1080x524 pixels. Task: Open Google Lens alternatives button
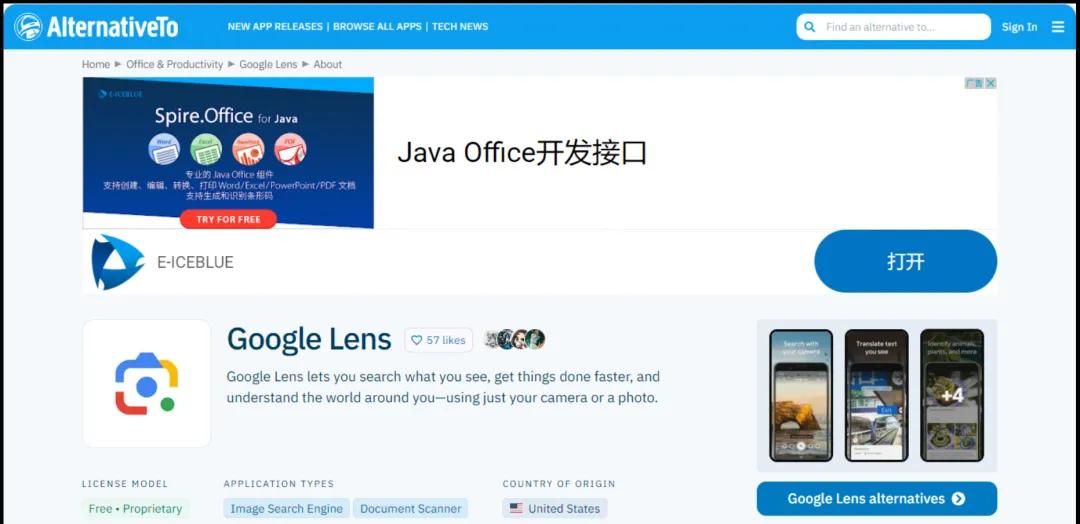877,499
